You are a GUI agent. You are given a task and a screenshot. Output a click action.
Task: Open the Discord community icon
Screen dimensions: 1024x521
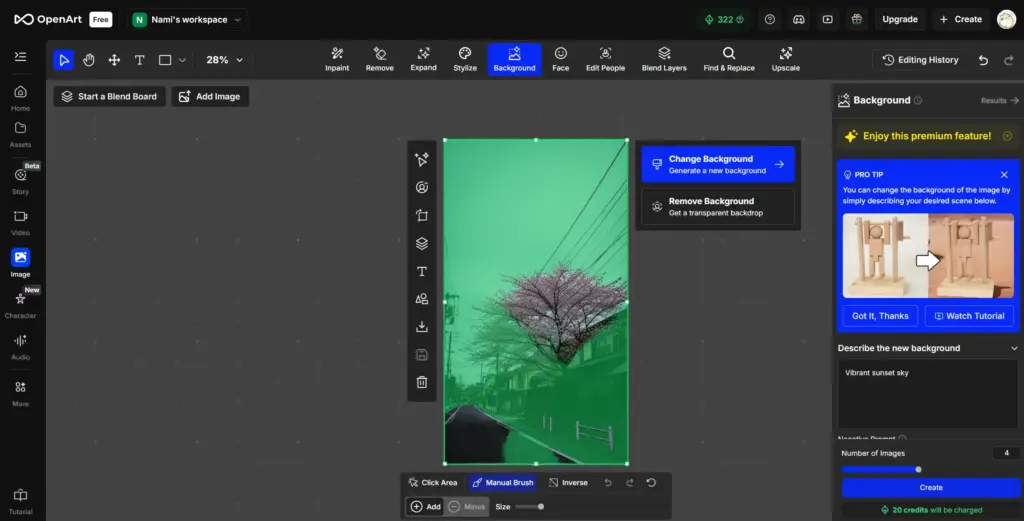tap(798, 19)
